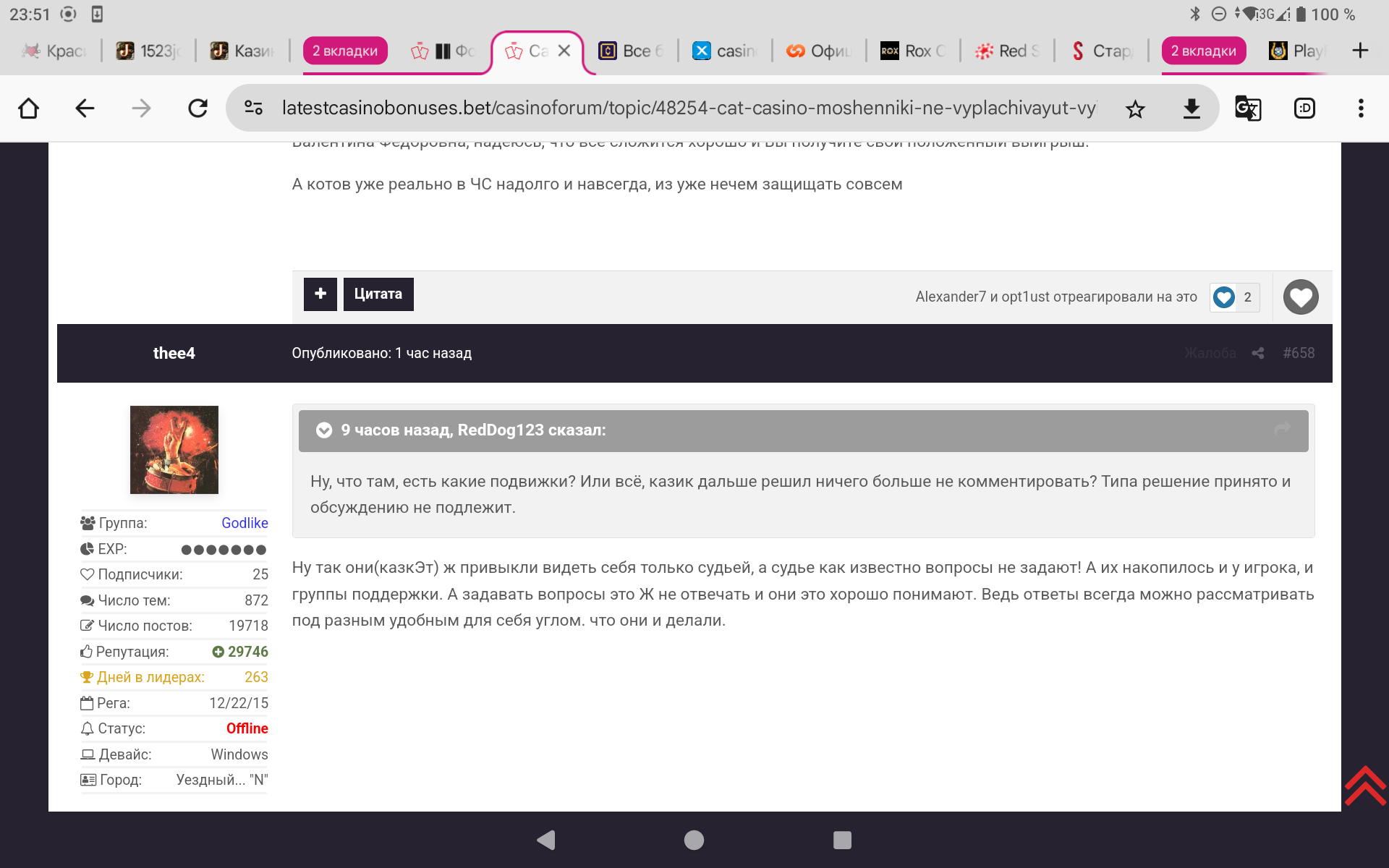This screenshot has height=868, width=1389.
Task: Open the Google Translate icon
Action: [1247, 109]
